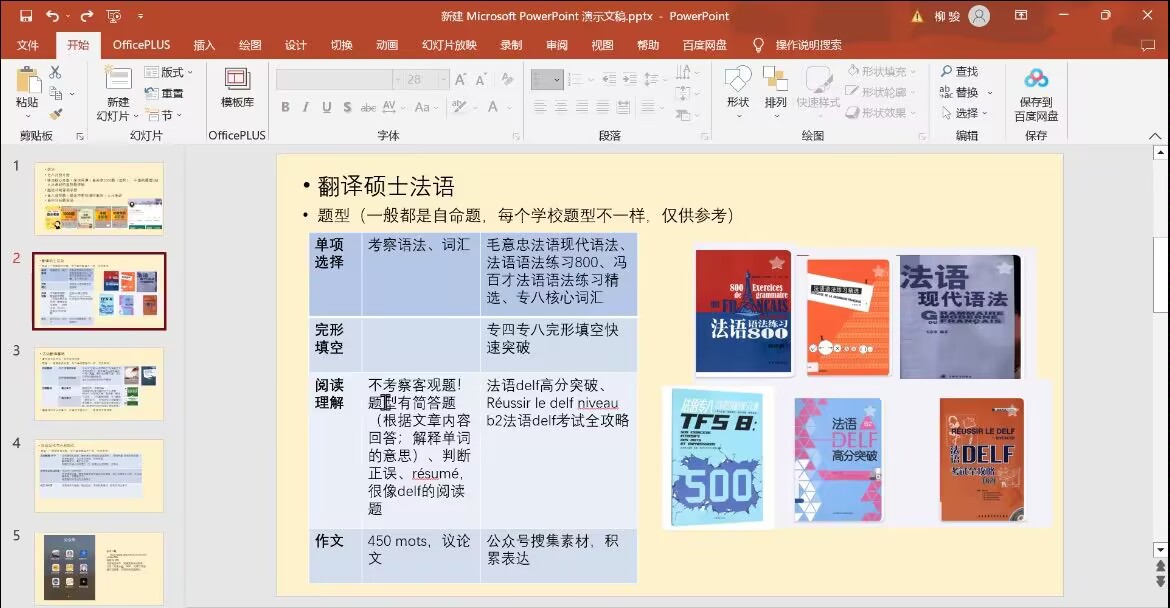Open the 模板库 template library
Screen dimensions: 1170x608
[237, 88]
